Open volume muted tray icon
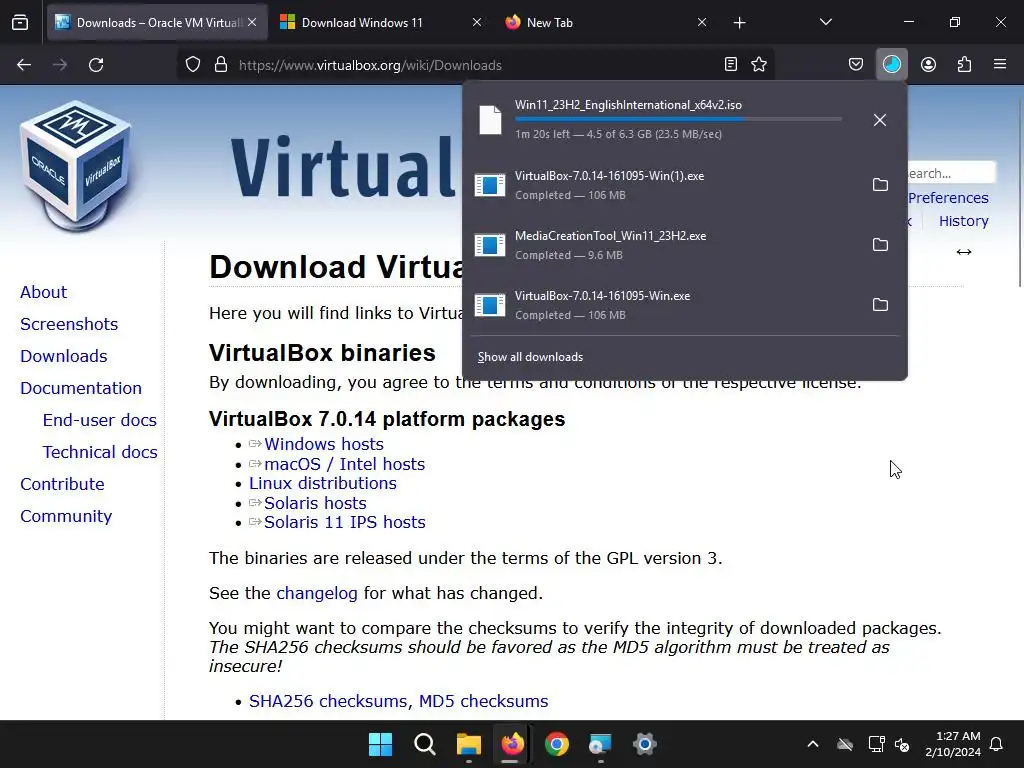 (x=902, y=744)
